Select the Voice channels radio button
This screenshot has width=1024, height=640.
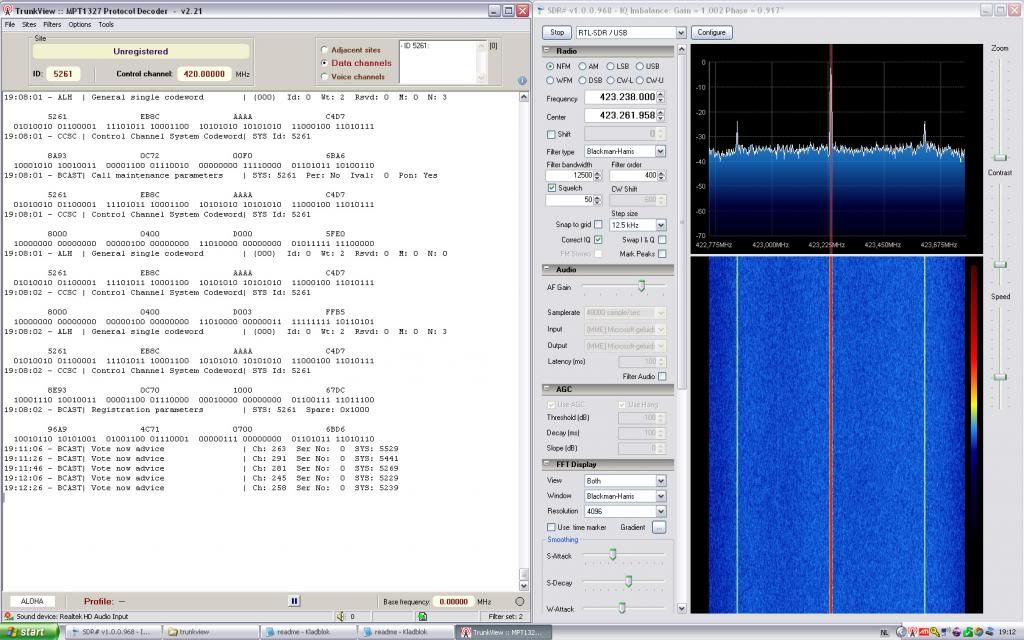[x=325, y=76]
